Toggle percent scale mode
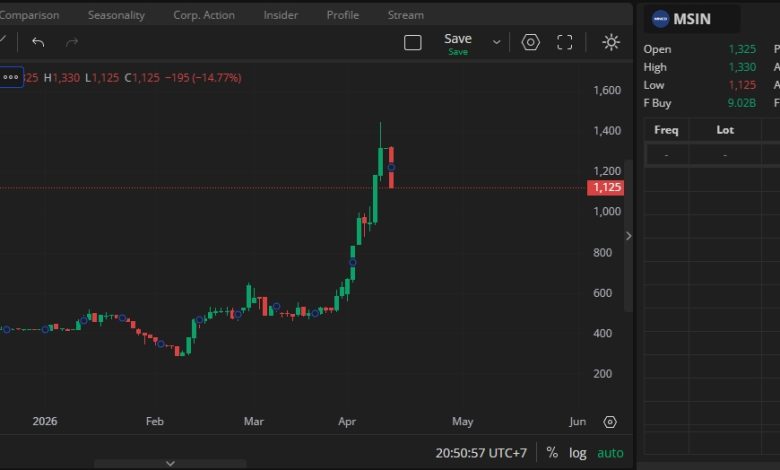Viewport: 780px width, 470px height. click(552, 453)
